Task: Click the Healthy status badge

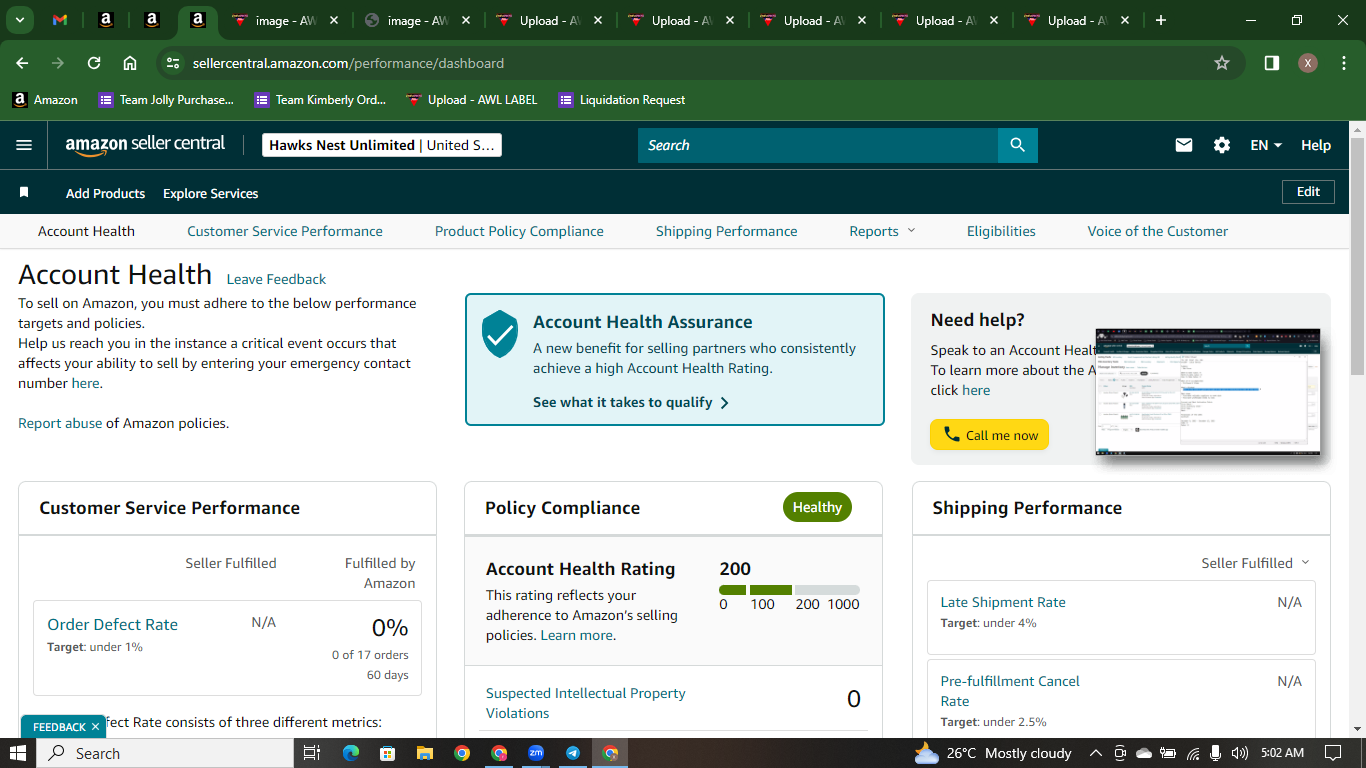Action: (x=817, y=507)
